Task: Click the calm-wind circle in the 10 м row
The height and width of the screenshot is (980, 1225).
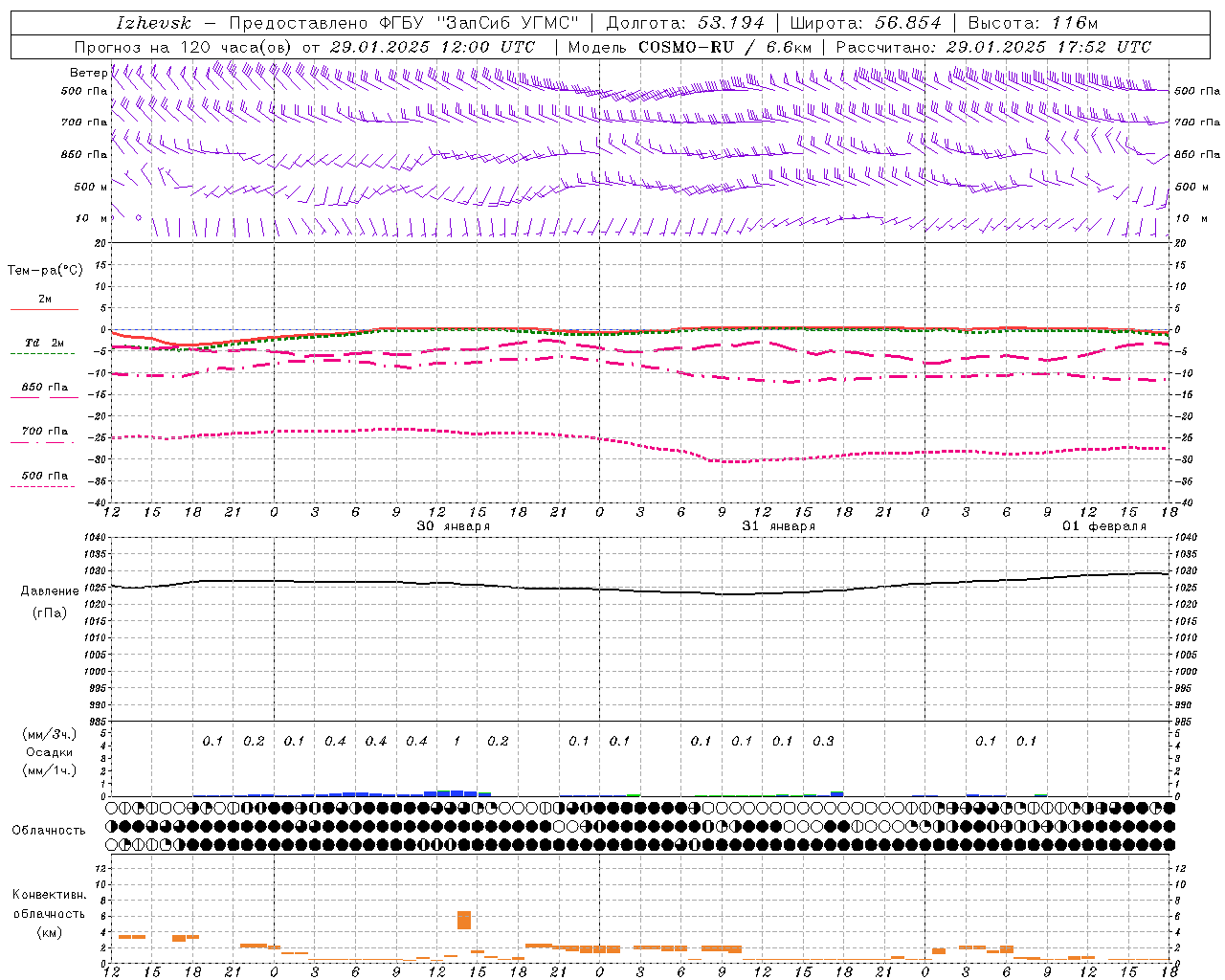Action: coord(139,217)
